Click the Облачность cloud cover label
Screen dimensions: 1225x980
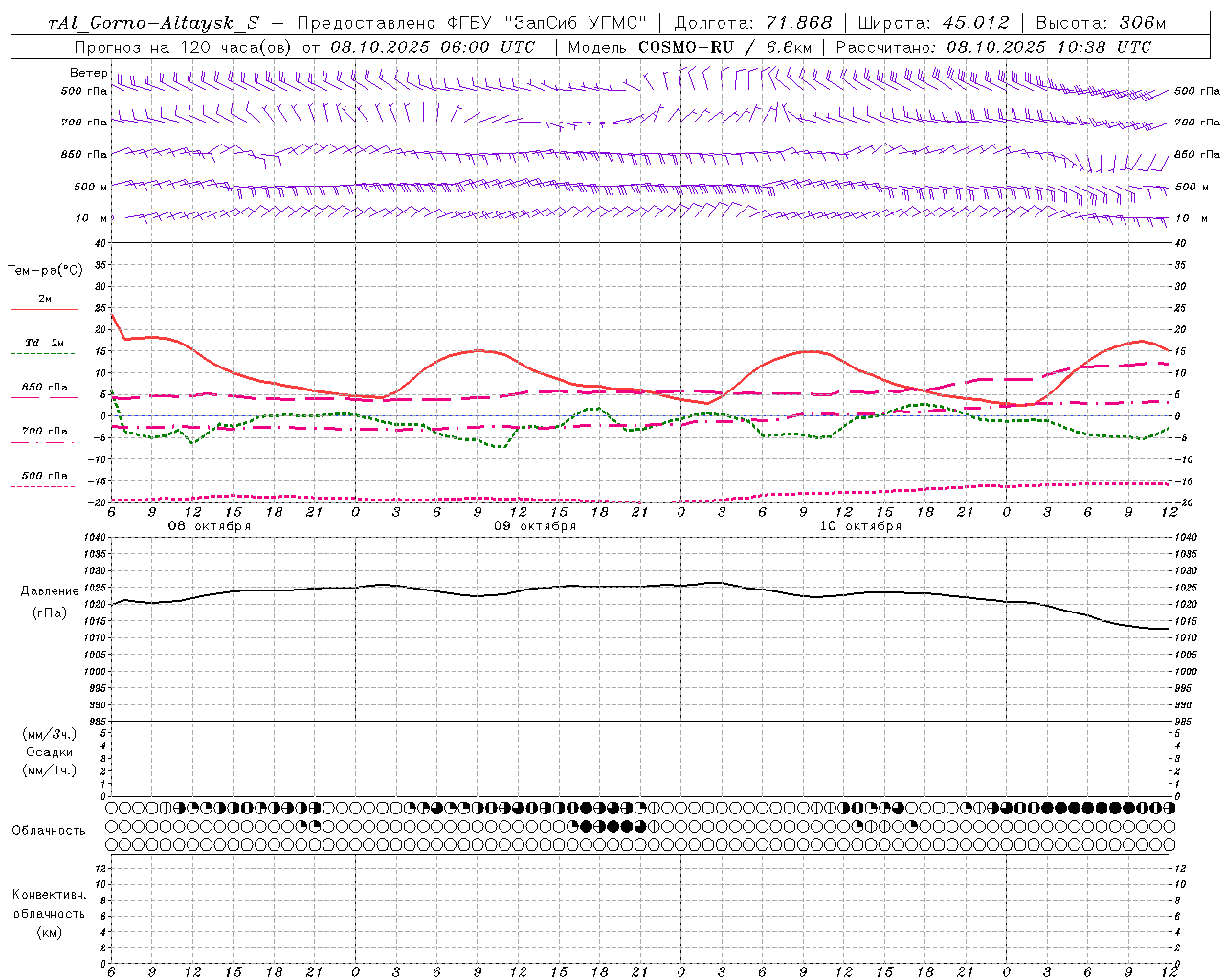point(49,831)
